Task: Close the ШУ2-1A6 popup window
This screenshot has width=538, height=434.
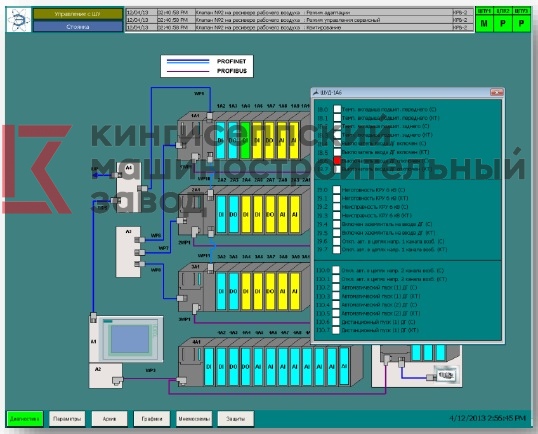Action: coord(496,92)
